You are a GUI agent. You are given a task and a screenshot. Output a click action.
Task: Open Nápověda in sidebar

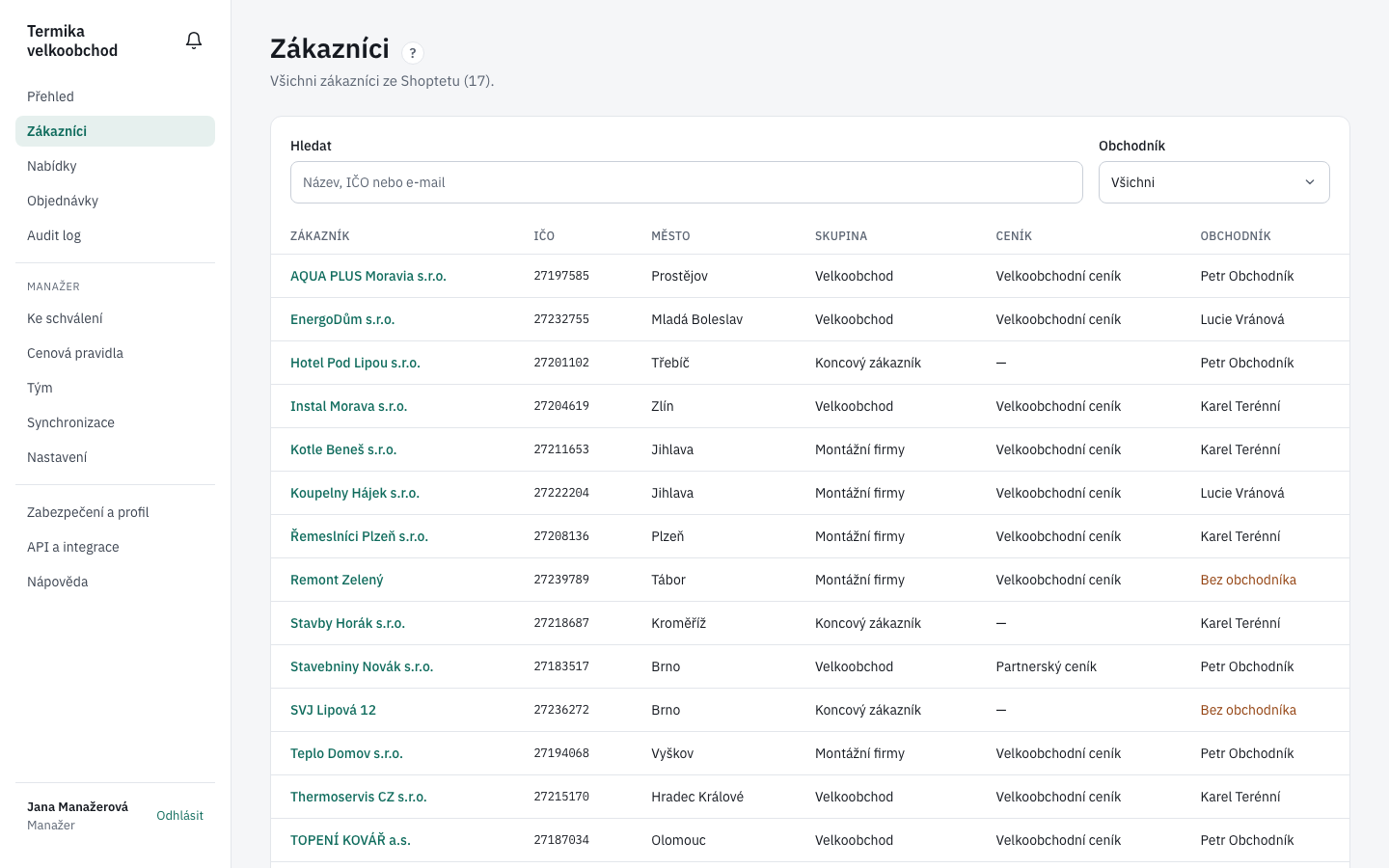point(115,582)
